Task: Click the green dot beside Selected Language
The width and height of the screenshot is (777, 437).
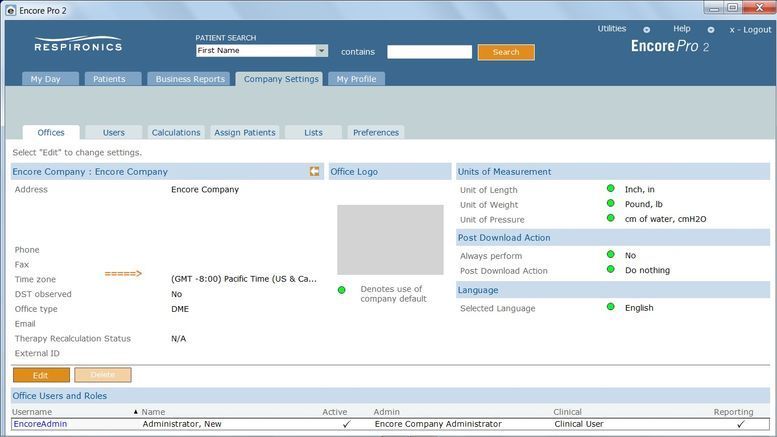Action: 610,307
